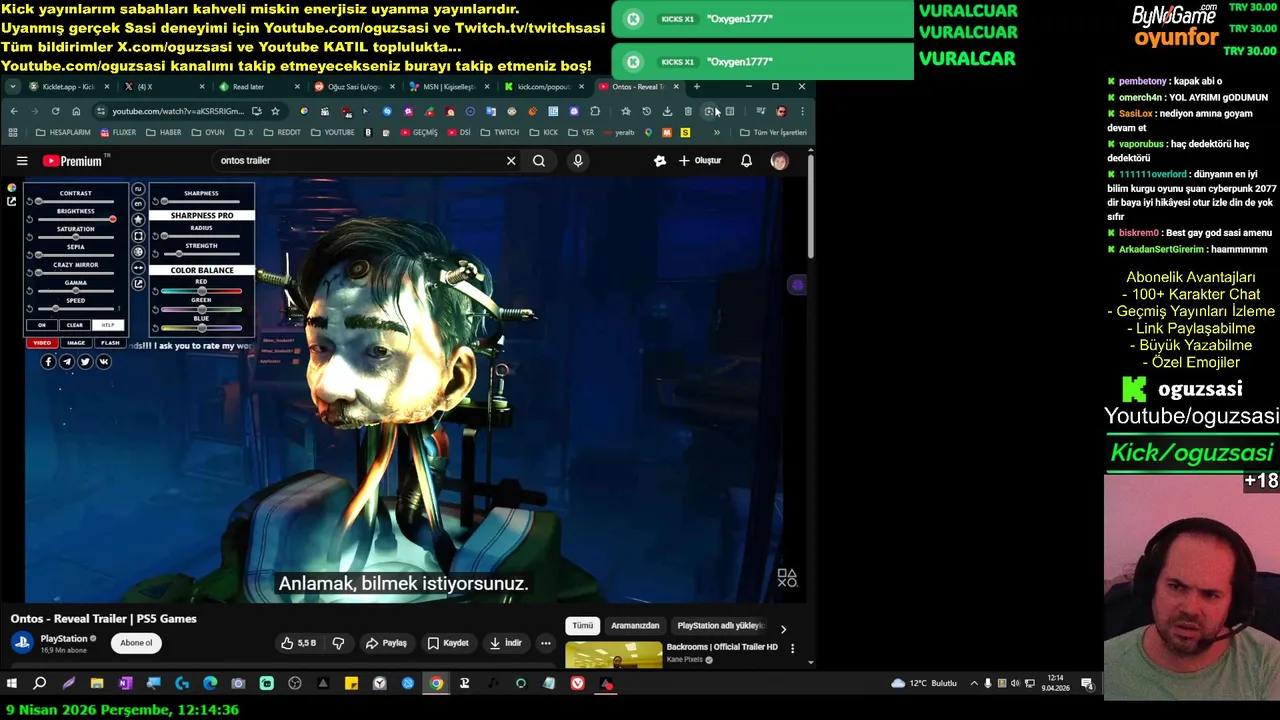This screenshot has width=1280, height=720.
Task: Open the Backrooms Official Trailer thumbnail
Action: click(x=614, y=655)
